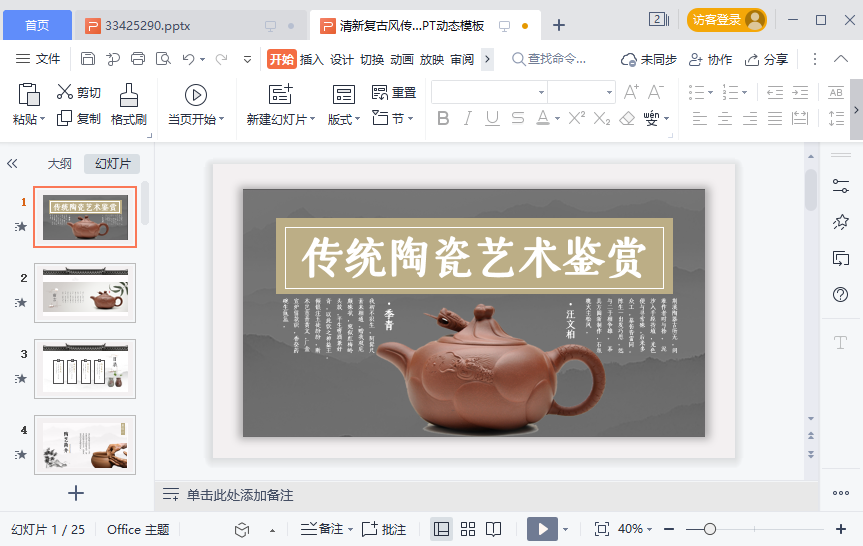
Task: Click the zoom slider handle
Action: click(x=709, y=529)
